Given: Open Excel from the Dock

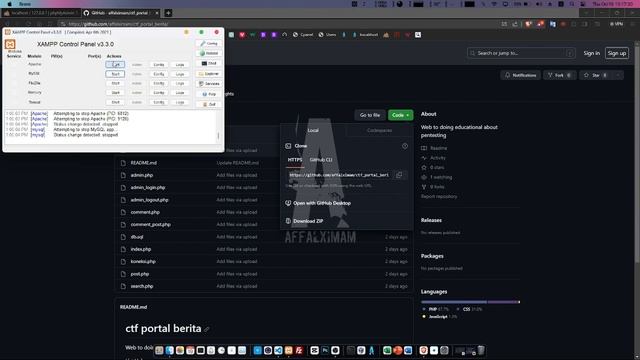Looking at the screenshot, I should (x=387, y=350).
